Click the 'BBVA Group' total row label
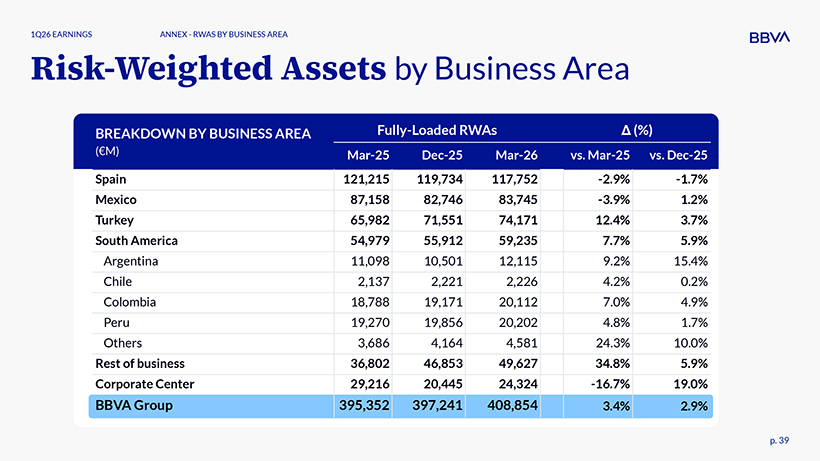 (134, 405)
